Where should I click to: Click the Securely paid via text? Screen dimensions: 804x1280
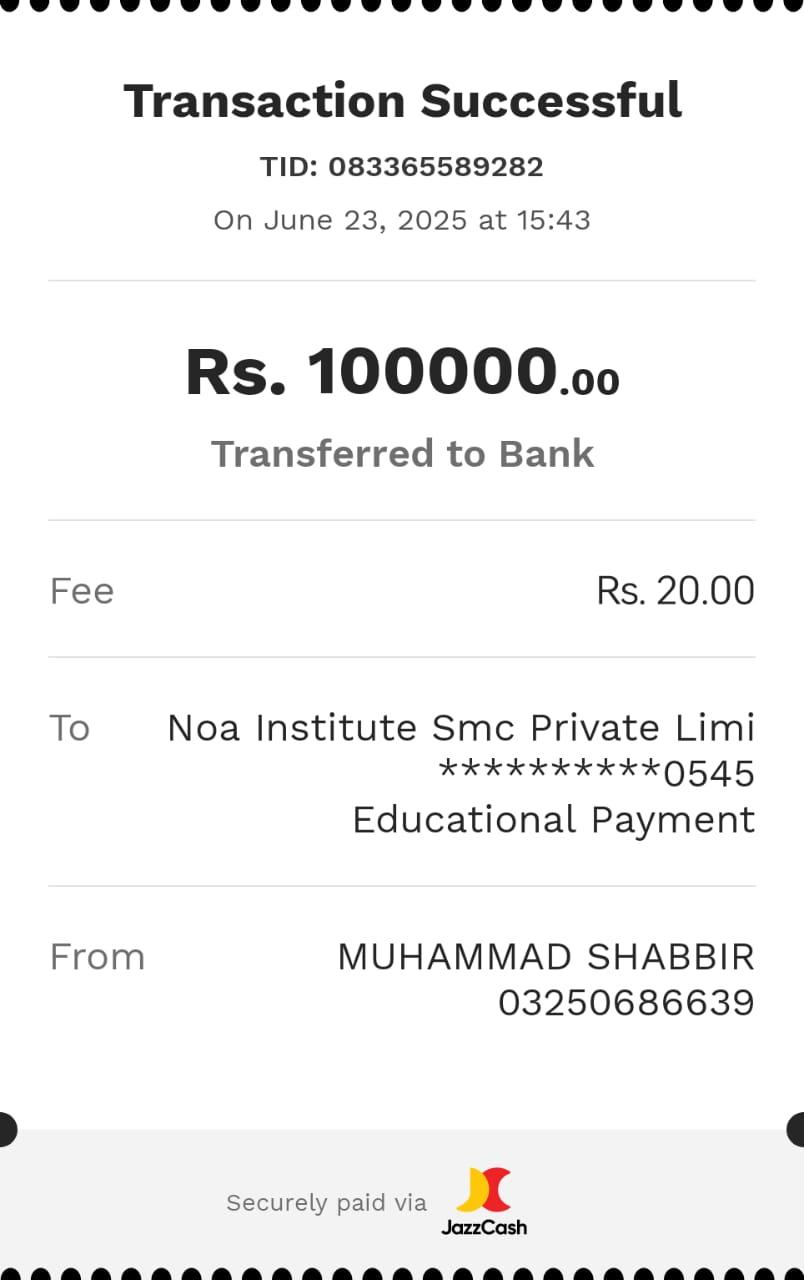(326, 1203)
